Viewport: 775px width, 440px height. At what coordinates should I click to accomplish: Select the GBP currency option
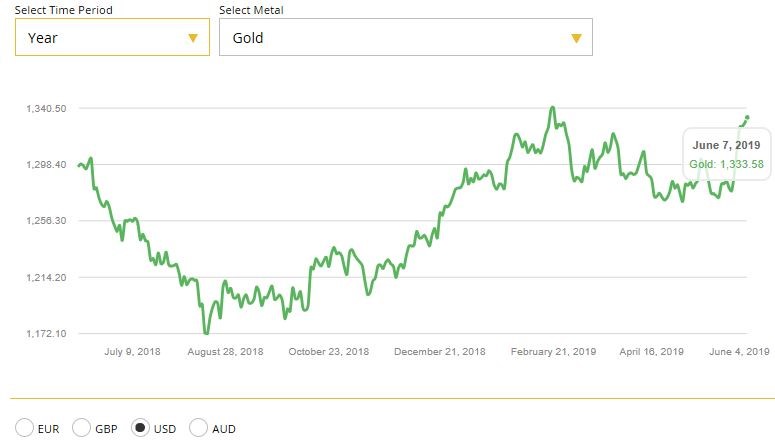pyautogui.click(x=82, y=428)
